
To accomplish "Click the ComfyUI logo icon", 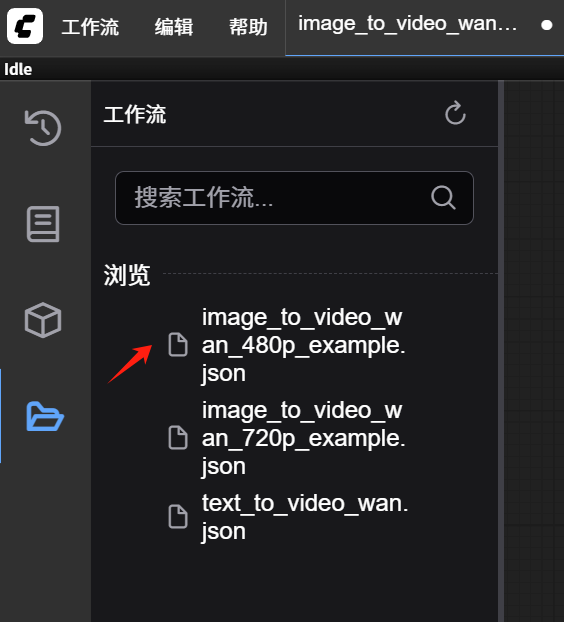I will 25,26.
